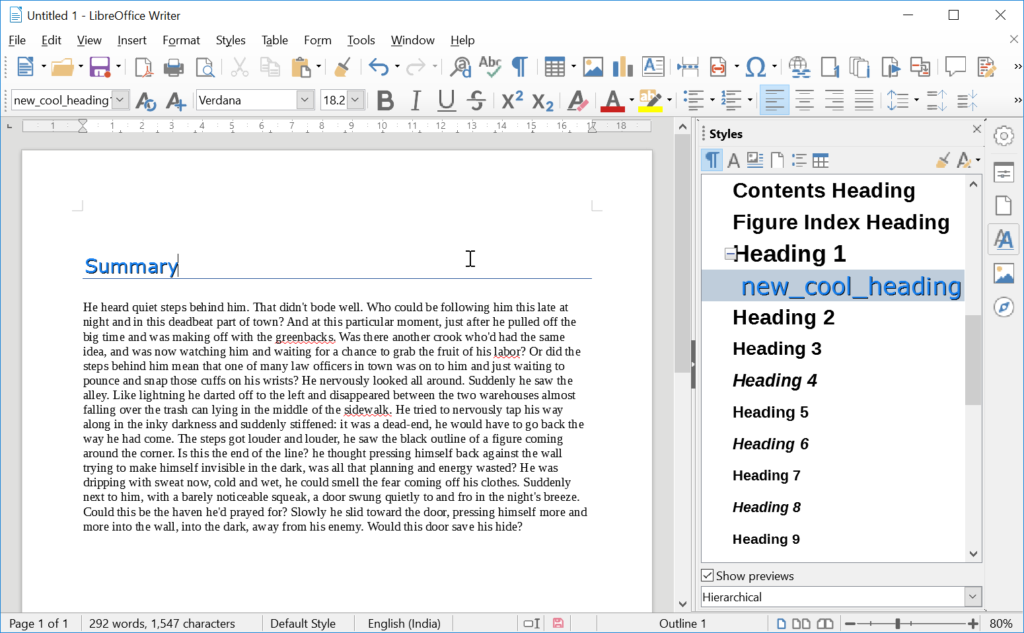1024x633 pixels.
Task: Switch to Character Styles in Styles panel
Action: 733,161
